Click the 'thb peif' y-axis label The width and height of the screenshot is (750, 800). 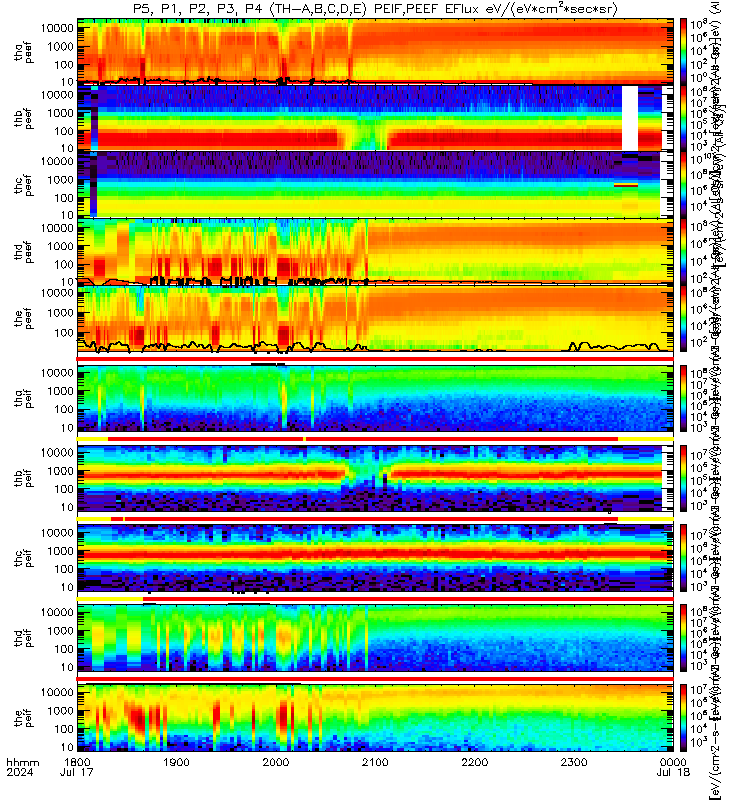(x=23, y=478)
